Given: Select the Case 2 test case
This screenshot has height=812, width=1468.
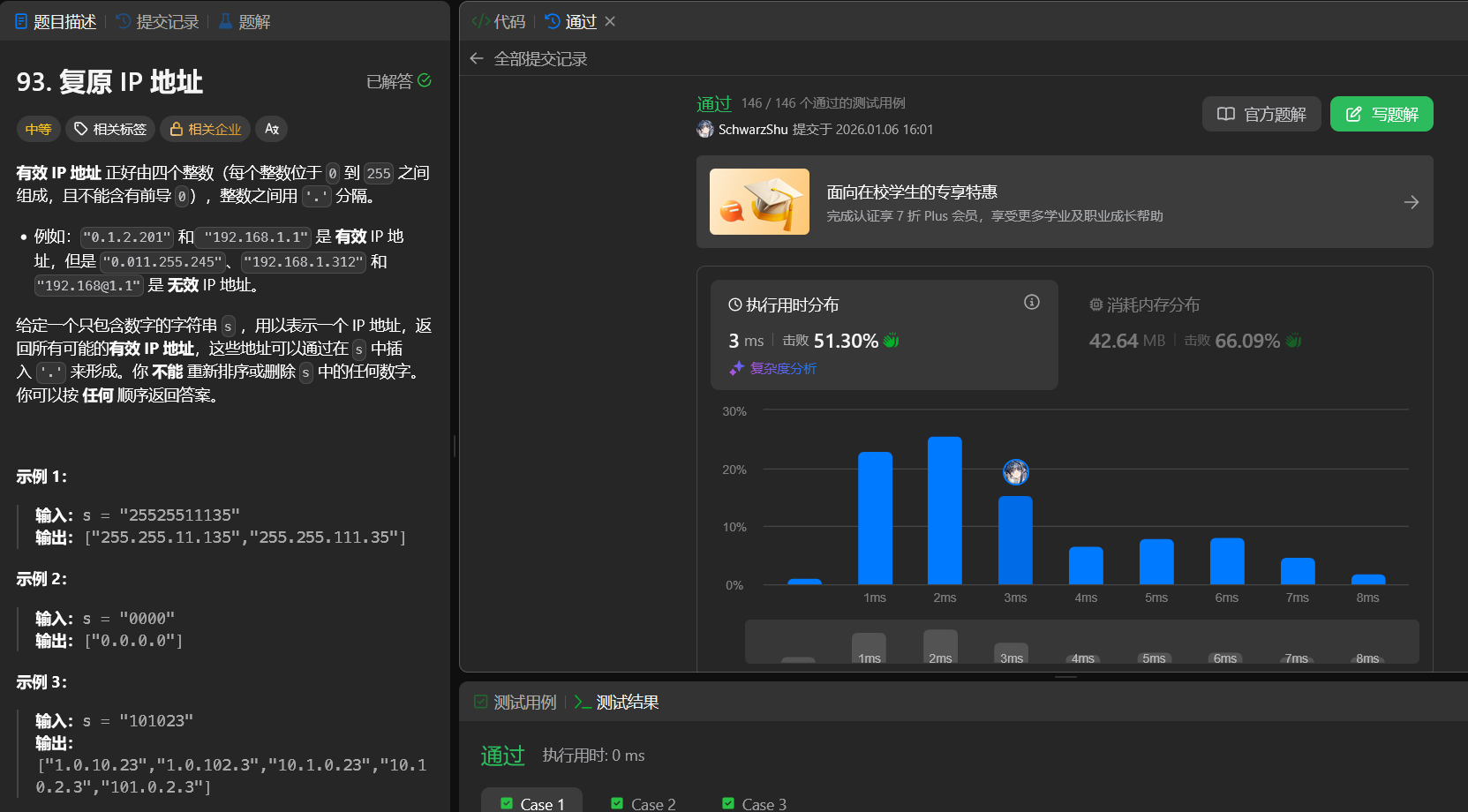Looking at the screenshot, I should [x=643, y=803].
